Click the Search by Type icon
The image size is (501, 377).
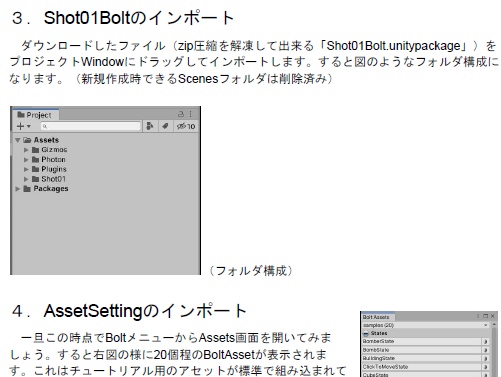point(150,126)
